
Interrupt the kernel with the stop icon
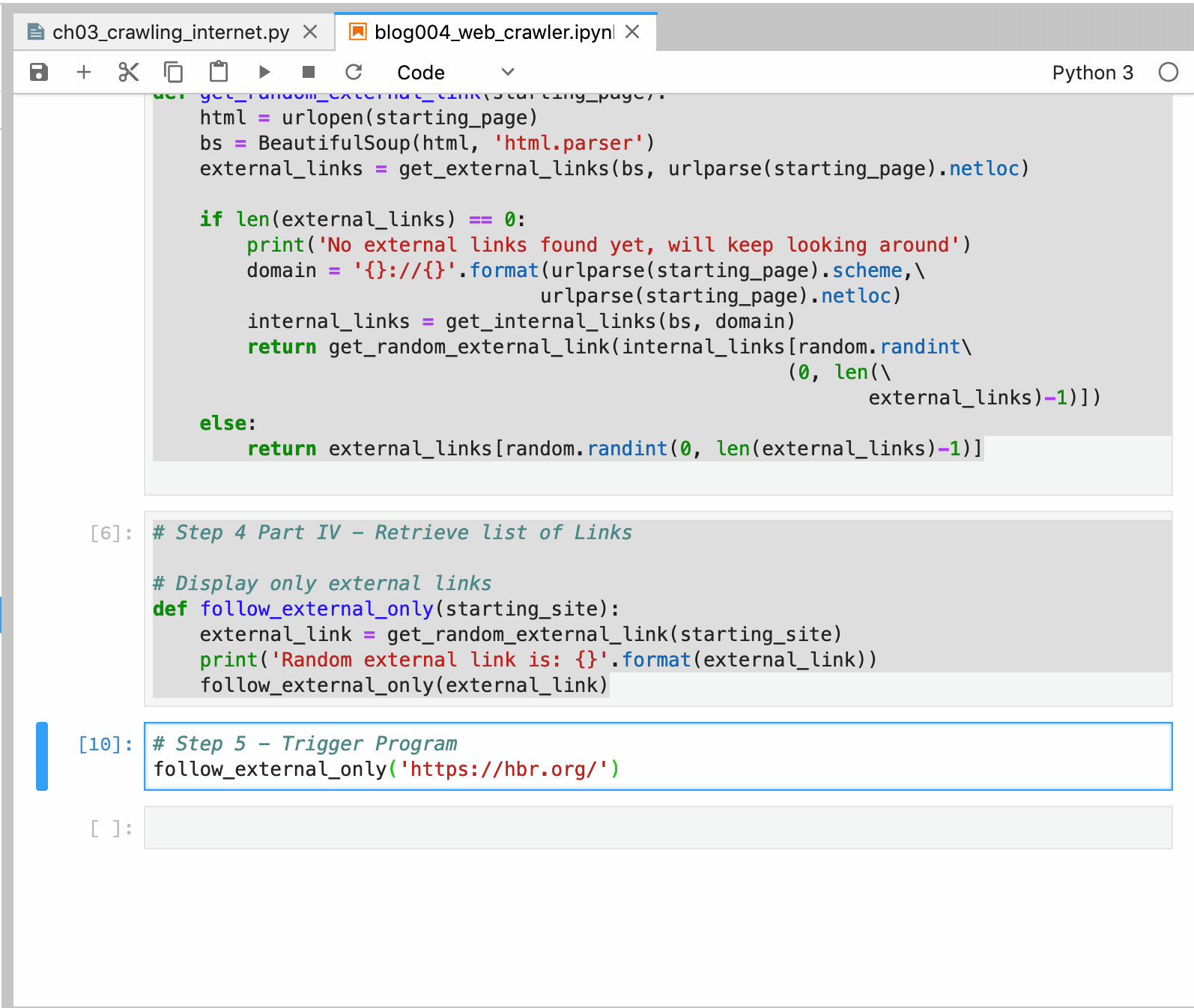pos(309,72)
